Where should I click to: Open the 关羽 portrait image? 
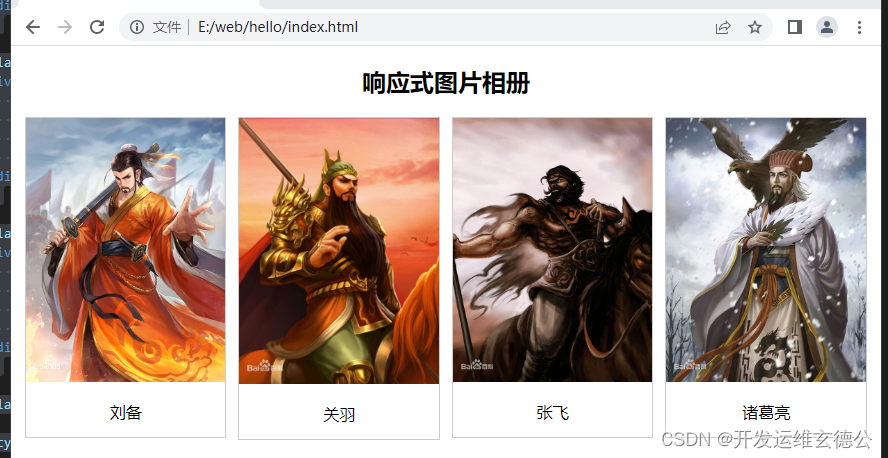tap(339, 251)
